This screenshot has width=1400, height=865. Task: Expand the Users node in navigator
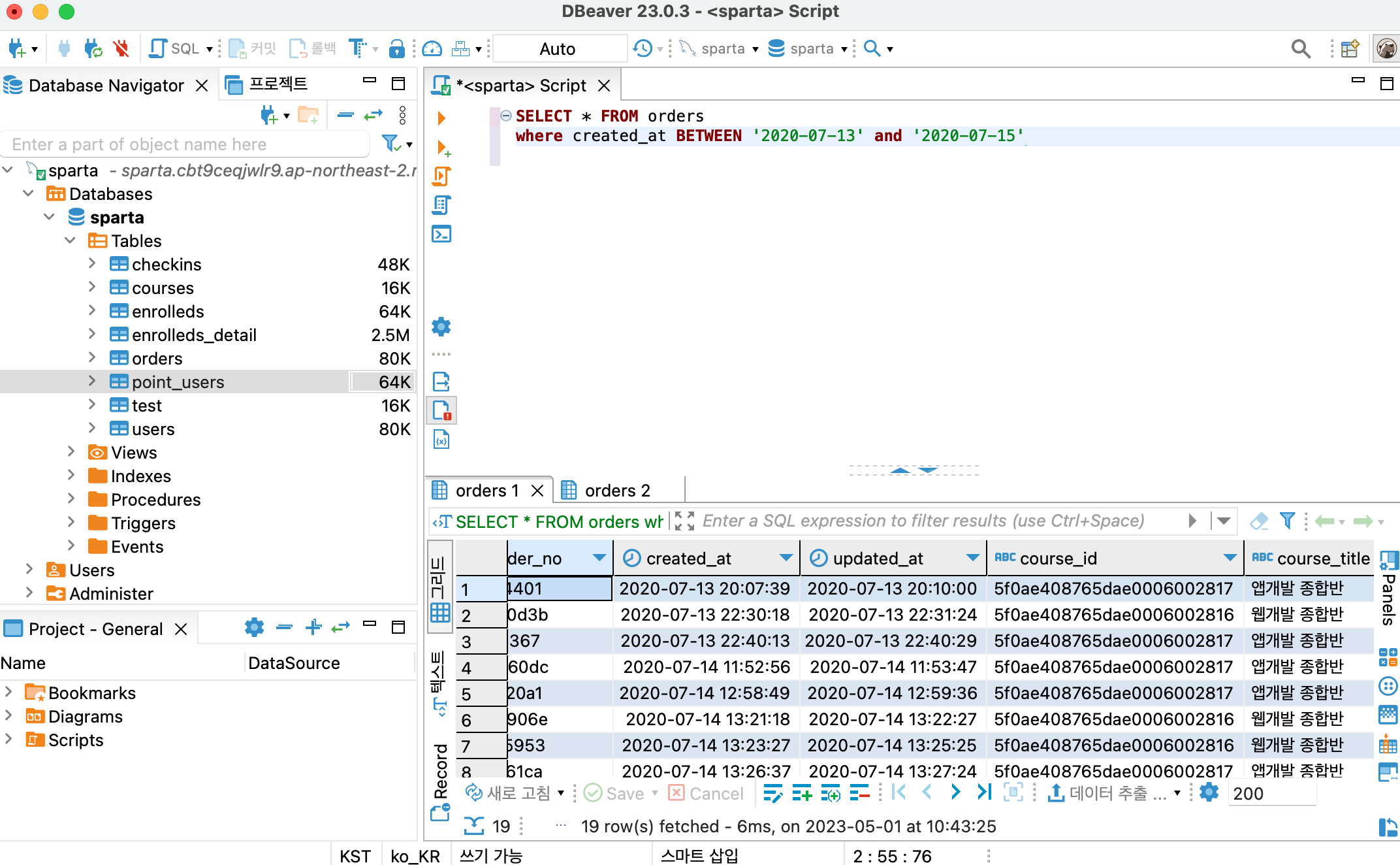29,569
